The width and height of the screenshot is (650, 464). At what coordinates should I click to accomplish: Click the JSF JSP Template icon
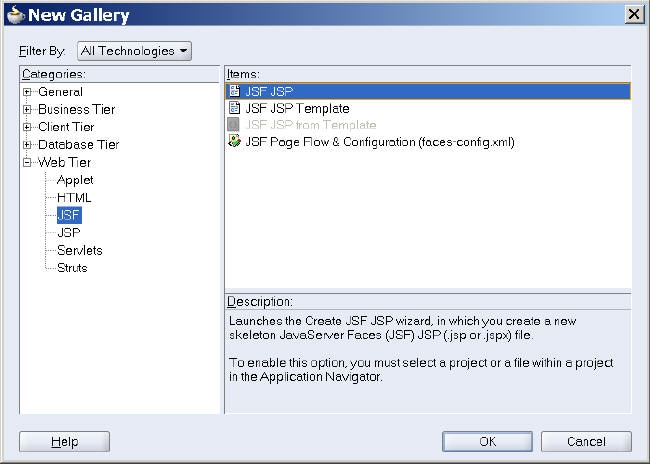click(234, 108)
